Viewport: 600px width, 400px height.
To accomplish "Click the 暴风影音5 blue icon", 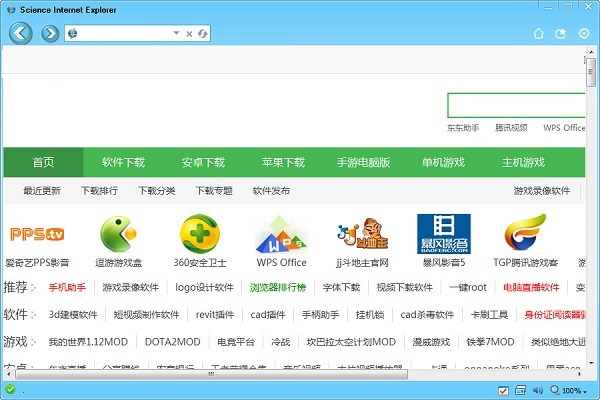I will [444, 234].
